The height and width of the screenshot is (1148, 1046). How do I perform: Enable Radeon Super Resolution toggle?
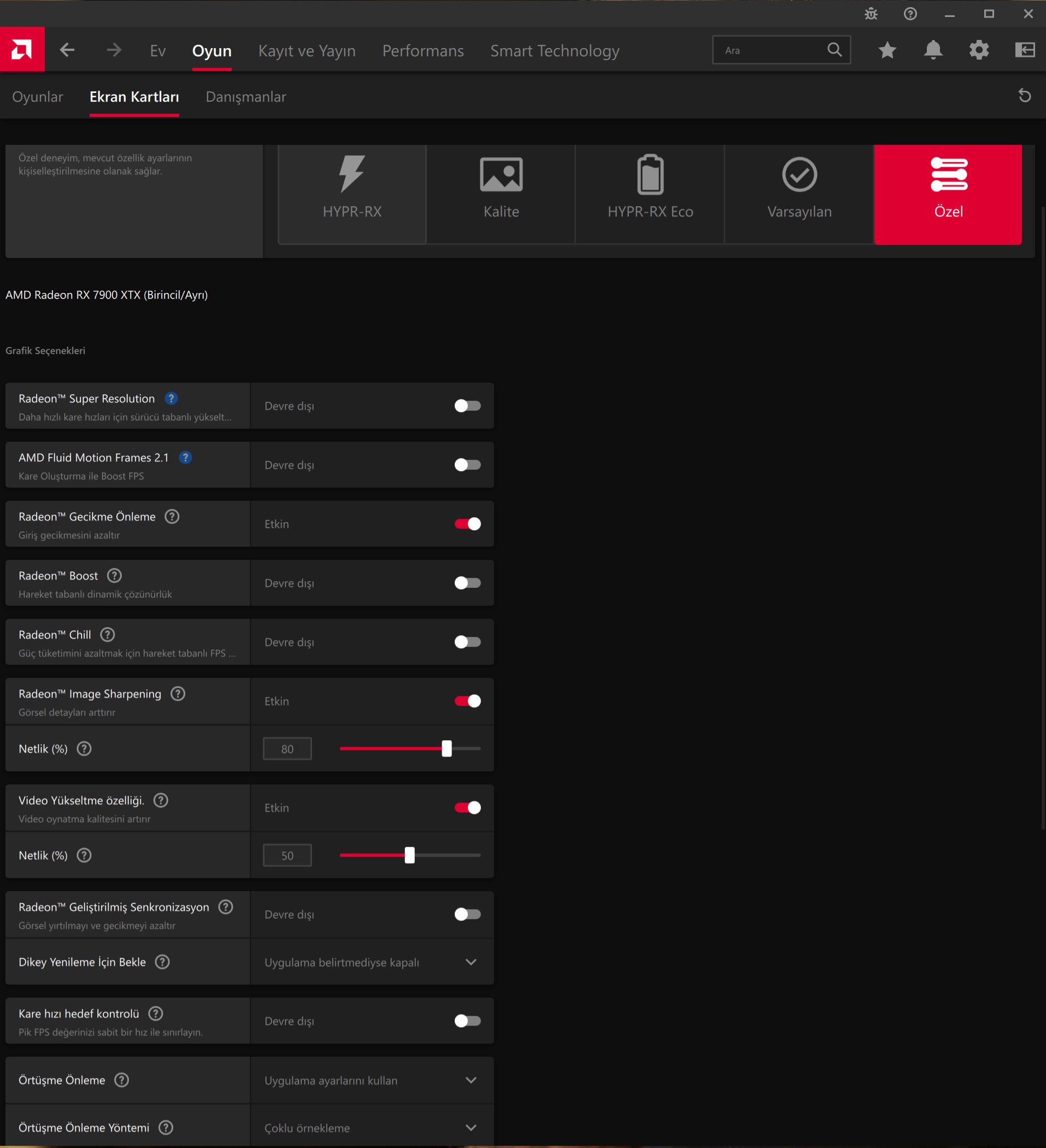point(467,406)
